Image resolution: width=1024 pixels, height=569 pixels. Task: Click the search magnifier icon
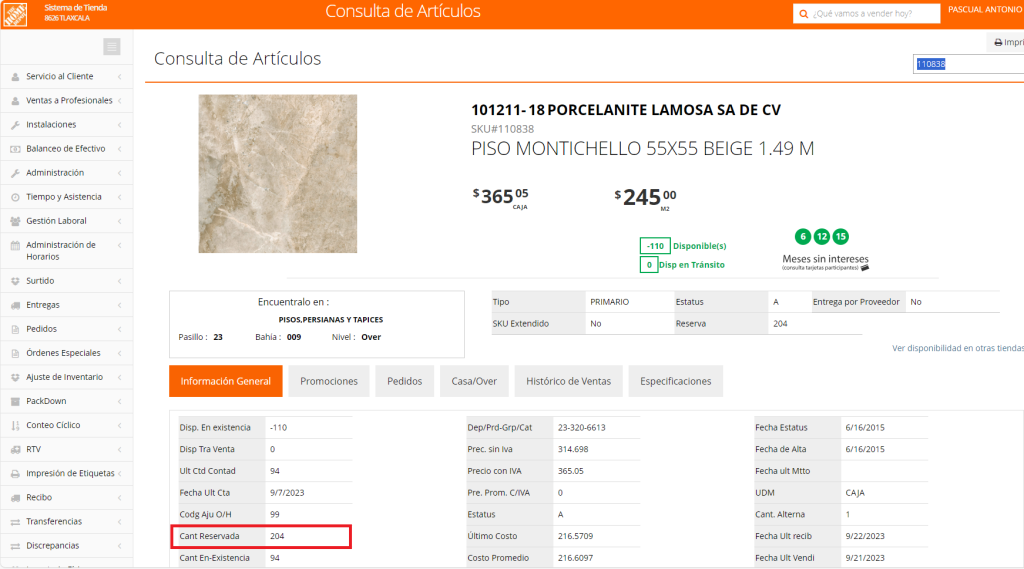pyautogui.click(x=804, y=14)
